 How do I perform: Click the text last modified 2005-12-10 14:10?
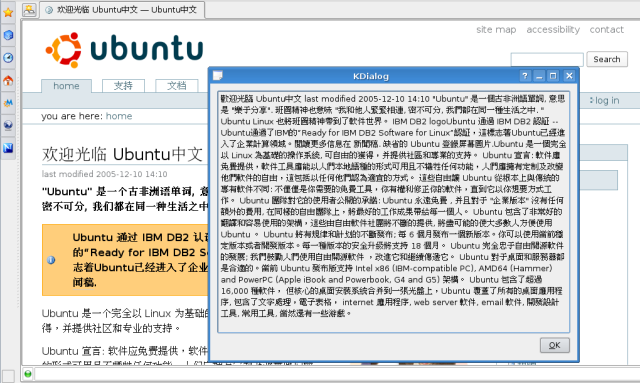click(104, 174)
